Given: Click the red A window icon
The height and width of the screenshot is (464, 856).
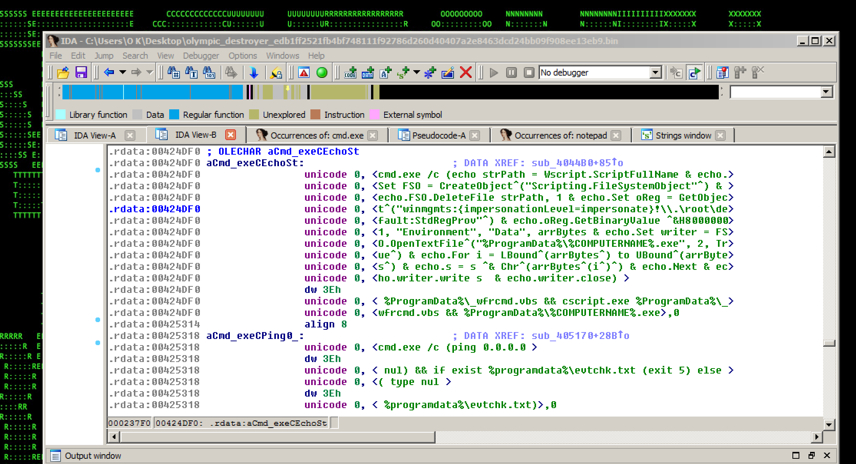Looking at the screenshot, I should pyautogui.click(x=304, y=73).
